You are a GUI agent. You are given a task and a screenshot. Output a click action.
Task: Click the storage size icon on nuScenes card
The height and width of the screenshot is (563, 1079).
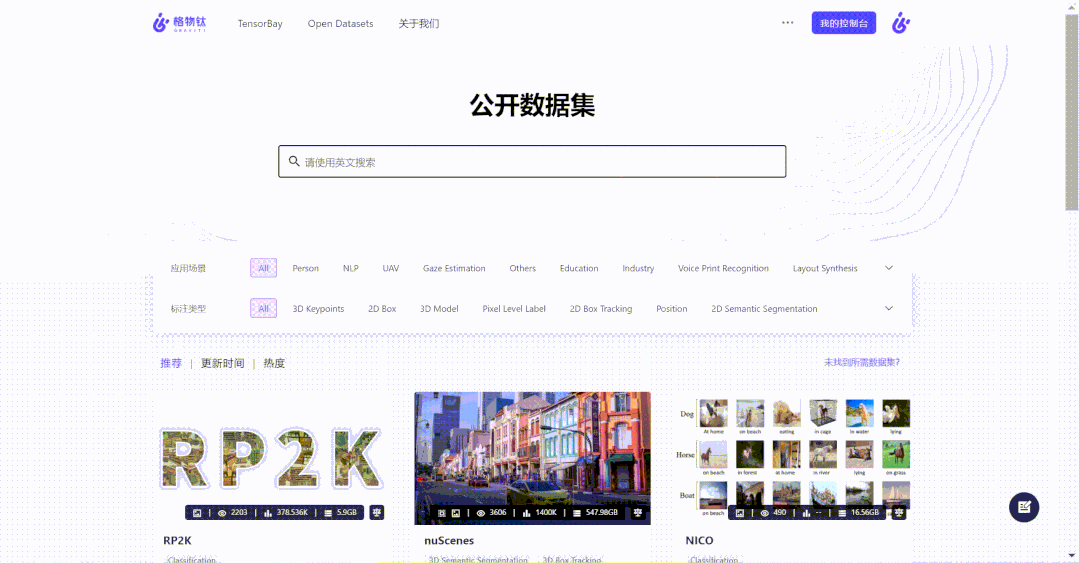click(577, 513)
